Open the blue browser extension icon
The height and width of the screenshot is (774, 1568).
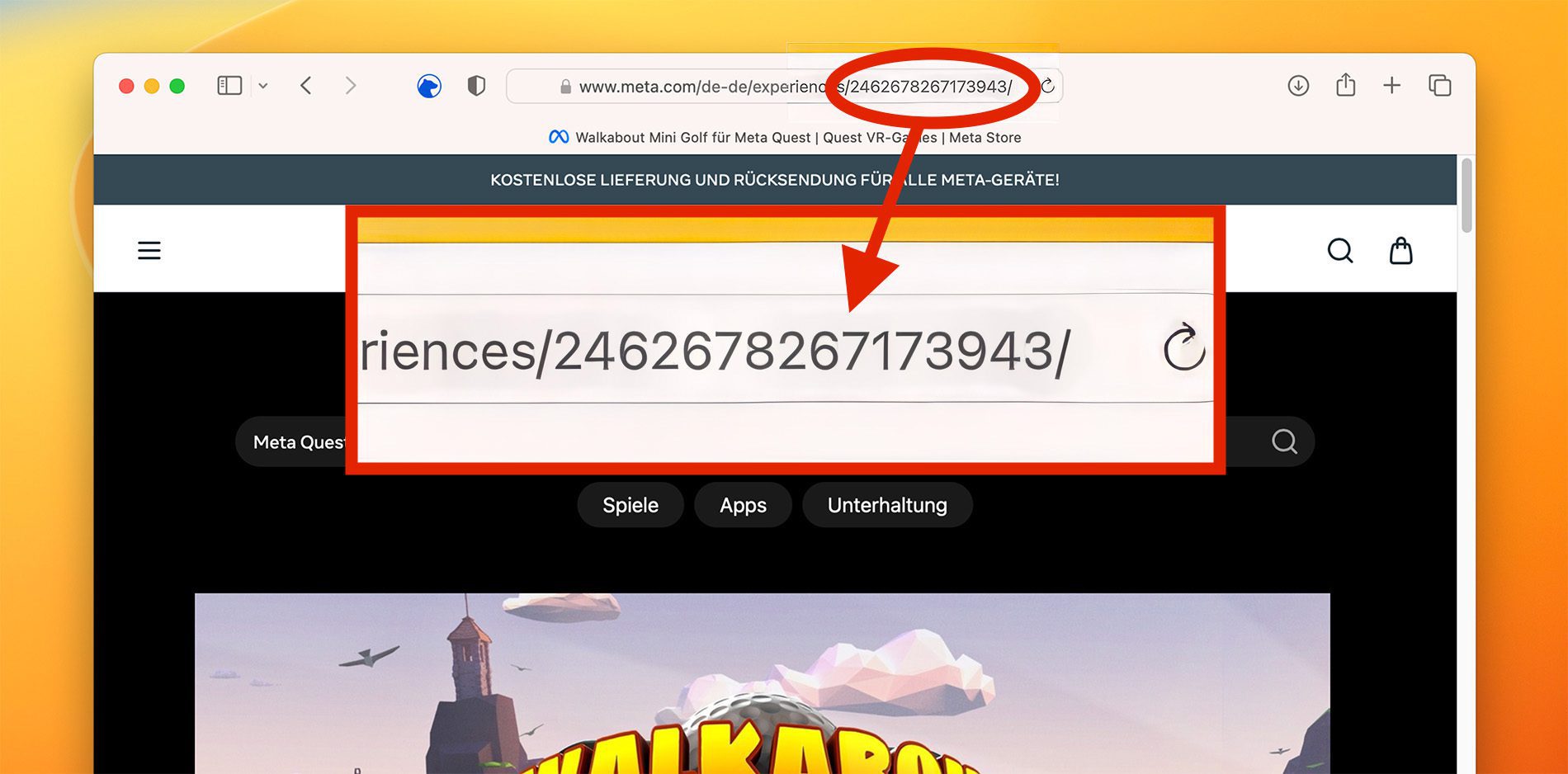click(429, 86)
